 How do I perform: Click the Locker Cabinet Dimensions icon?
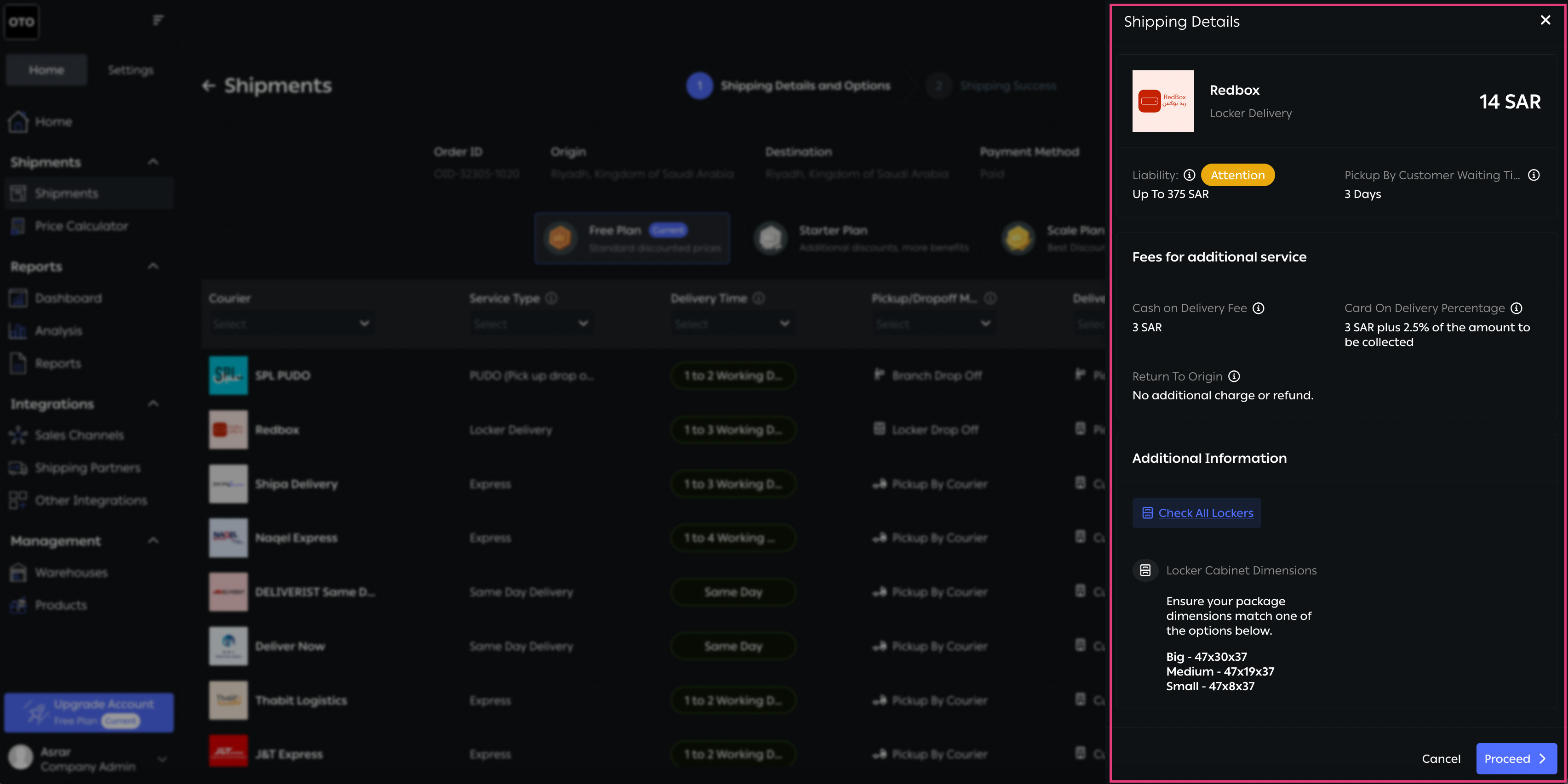(x=1145, y=570)
